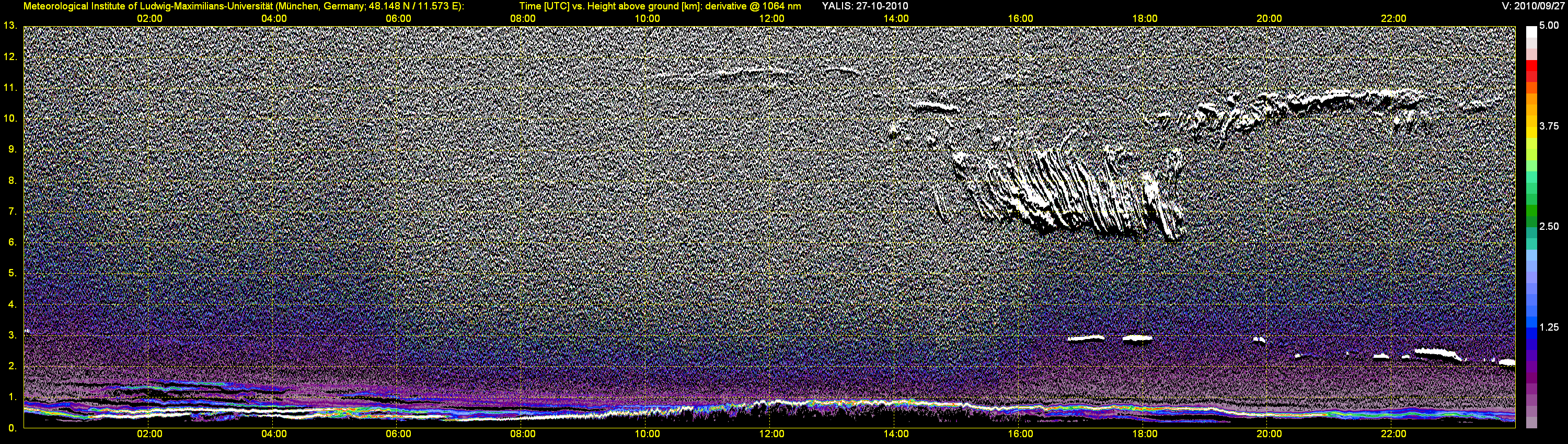Click the 11. height axis label
The image size is (1568, 444).
[10, 88]
